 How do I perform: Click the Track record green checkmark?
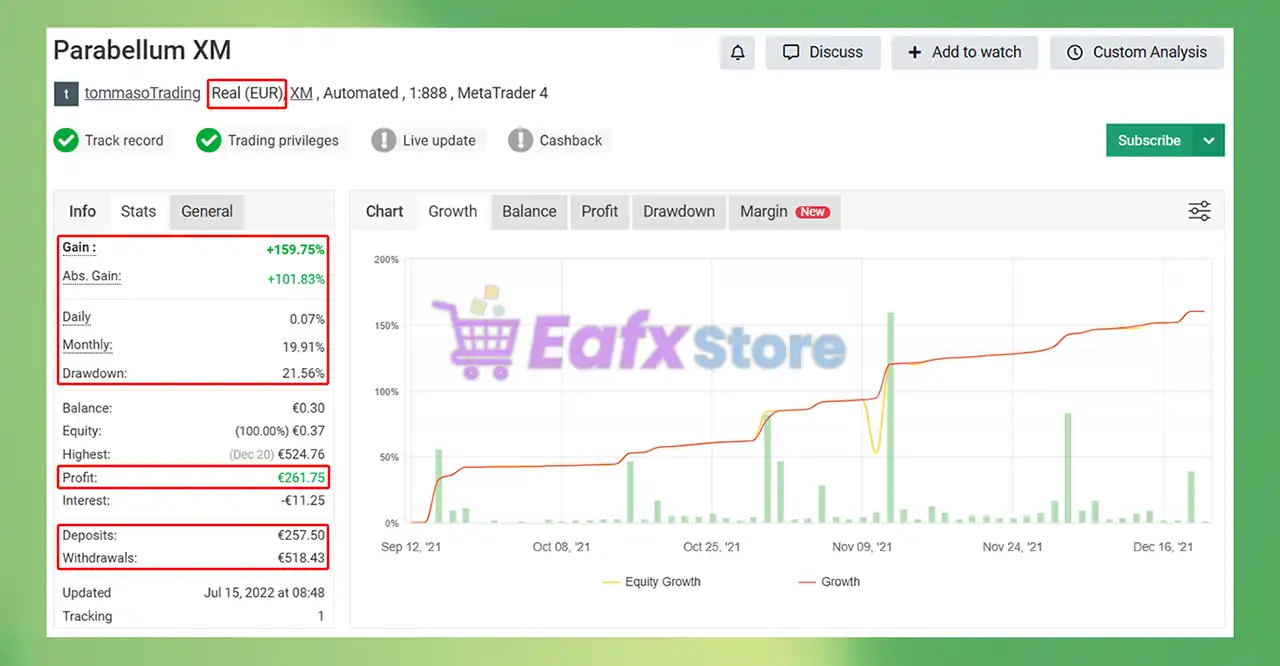(66, 141)
